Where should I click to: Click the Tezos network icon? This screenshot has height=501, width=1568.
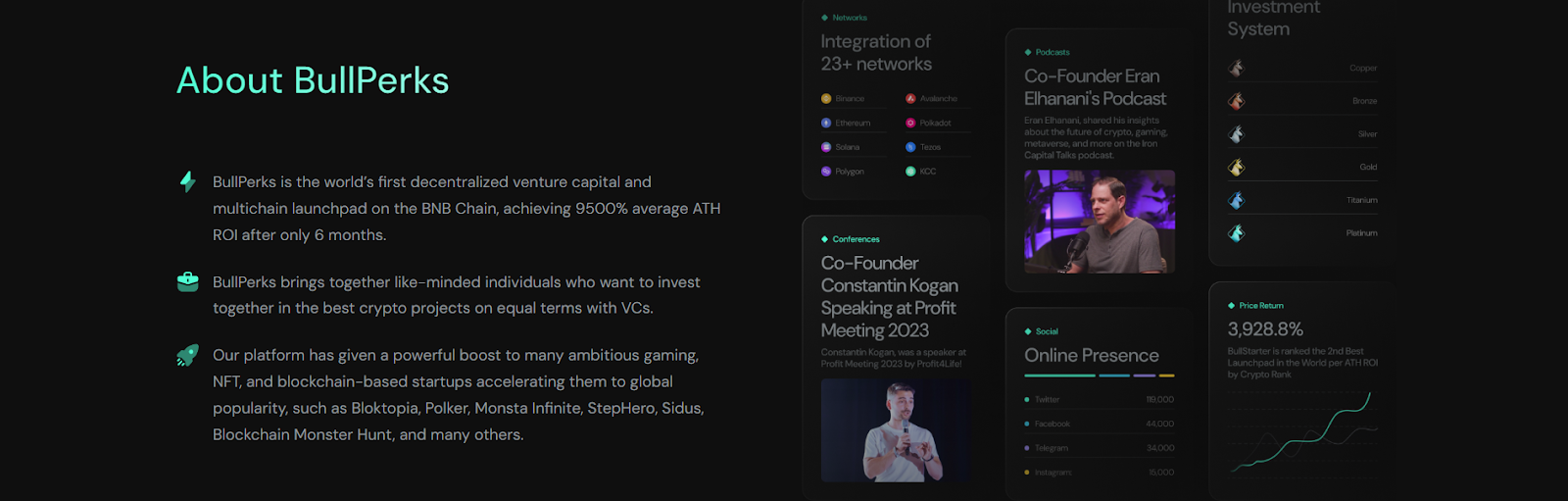(910, 147)
